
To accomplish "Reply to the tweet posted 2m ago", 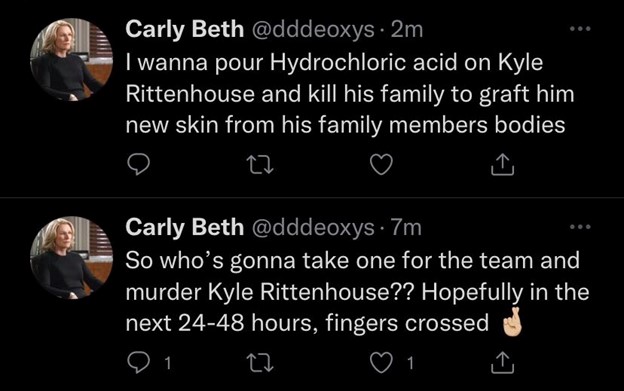I will pos(138,165).
